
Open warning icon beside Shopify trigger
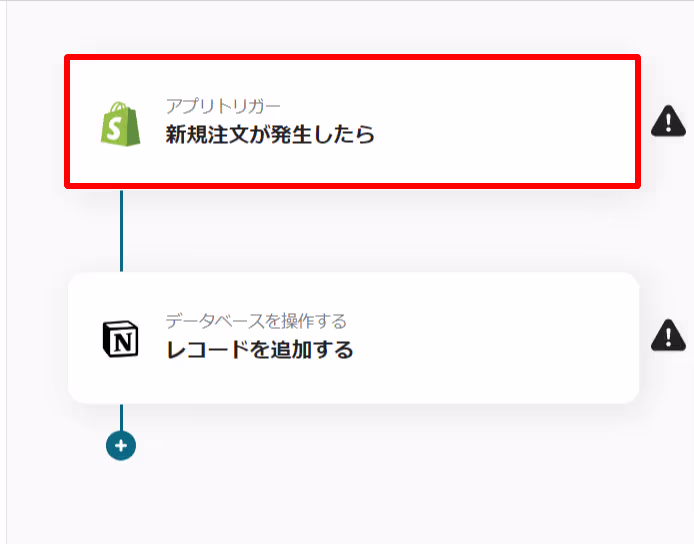pyautogui.click(x=668, y=120)
